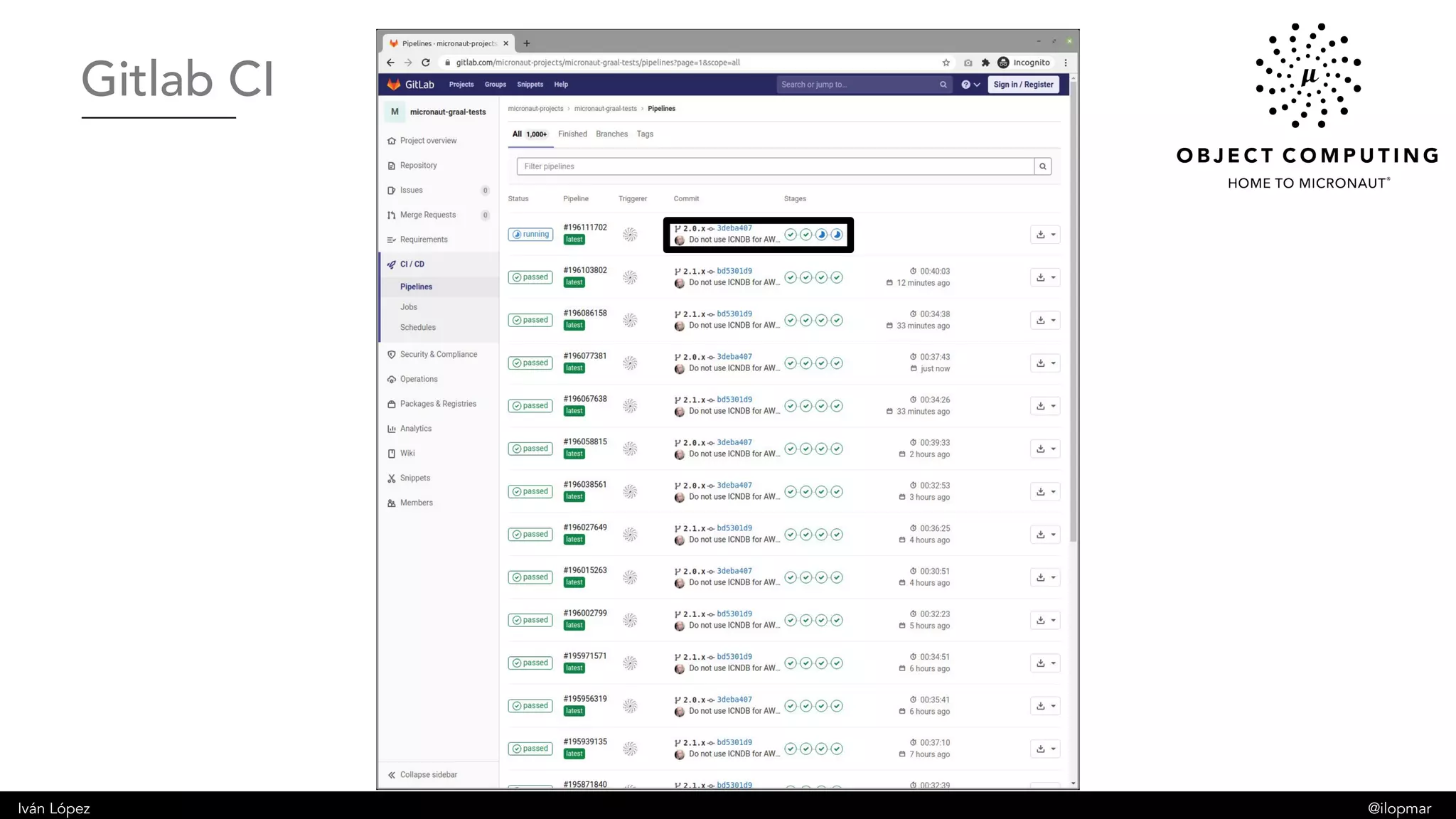The height and width of the screenshot is (819, 1456).
Task: Open Help in the top navbar
Action: [561, 85]
